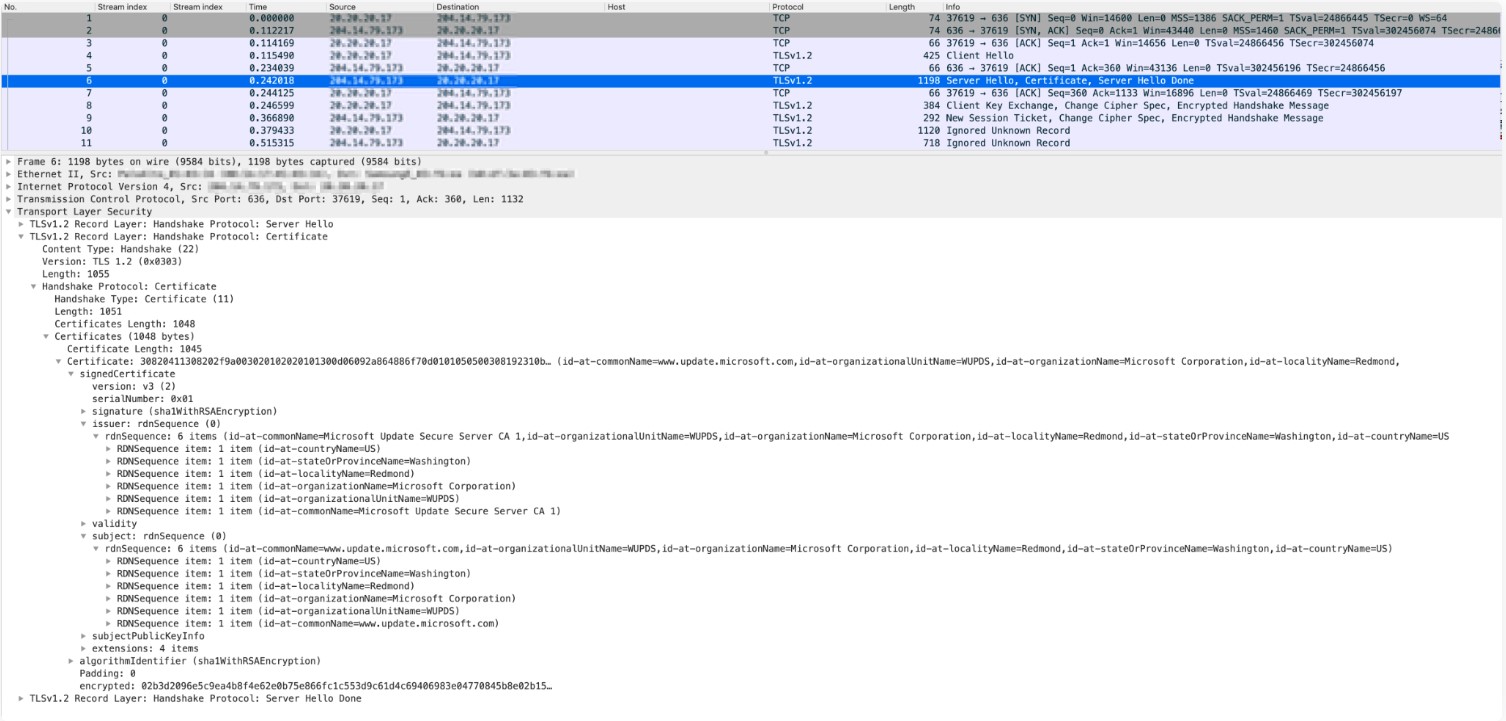
Task: Expand the extensions: 4 items node
Action: pyautogui.click(x=84, y=649)
